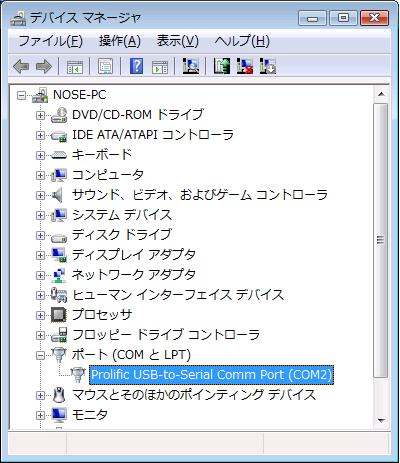Click the Back arrow toolbar icon

click(x=21, y=66)
